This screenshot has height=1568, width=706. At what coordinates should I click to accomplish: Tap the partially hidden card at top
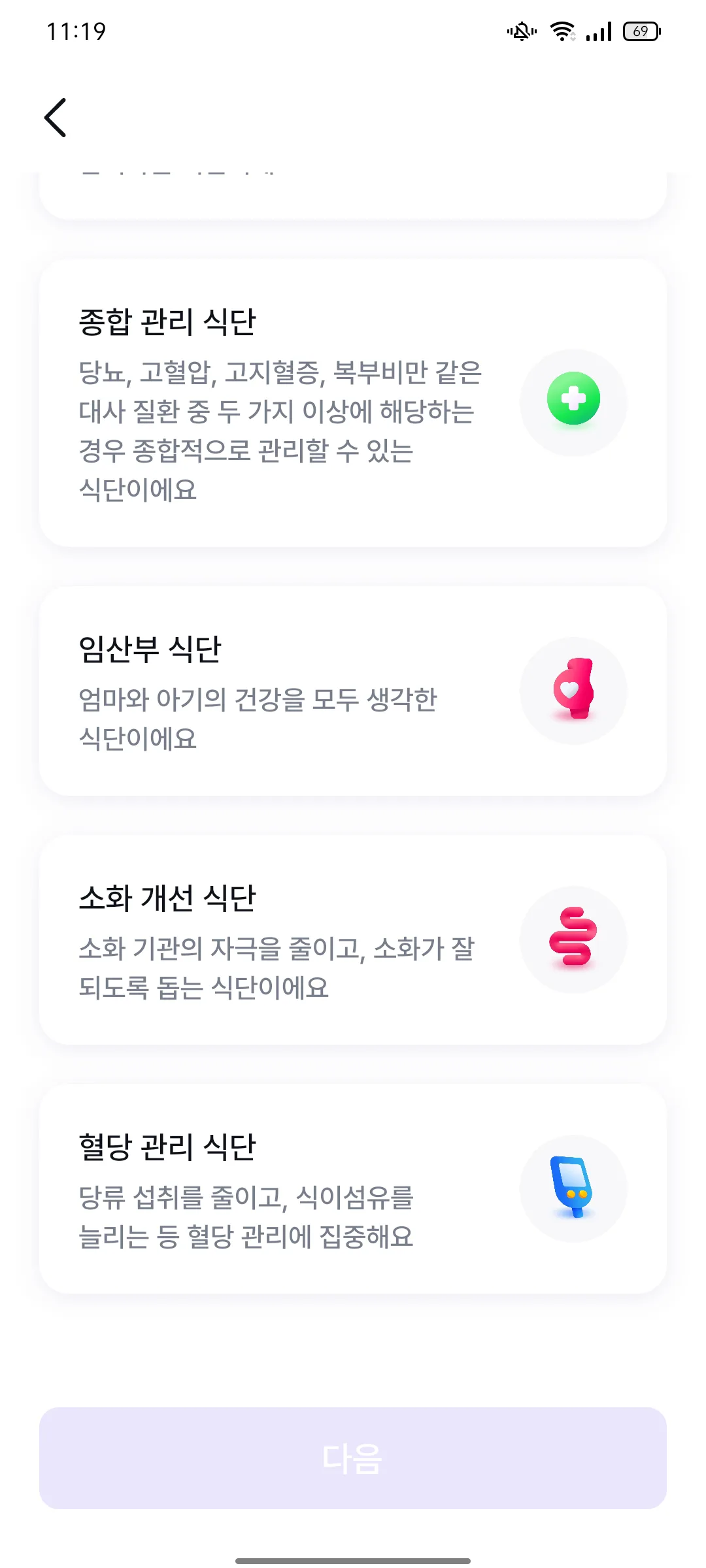tap(353, 195)
